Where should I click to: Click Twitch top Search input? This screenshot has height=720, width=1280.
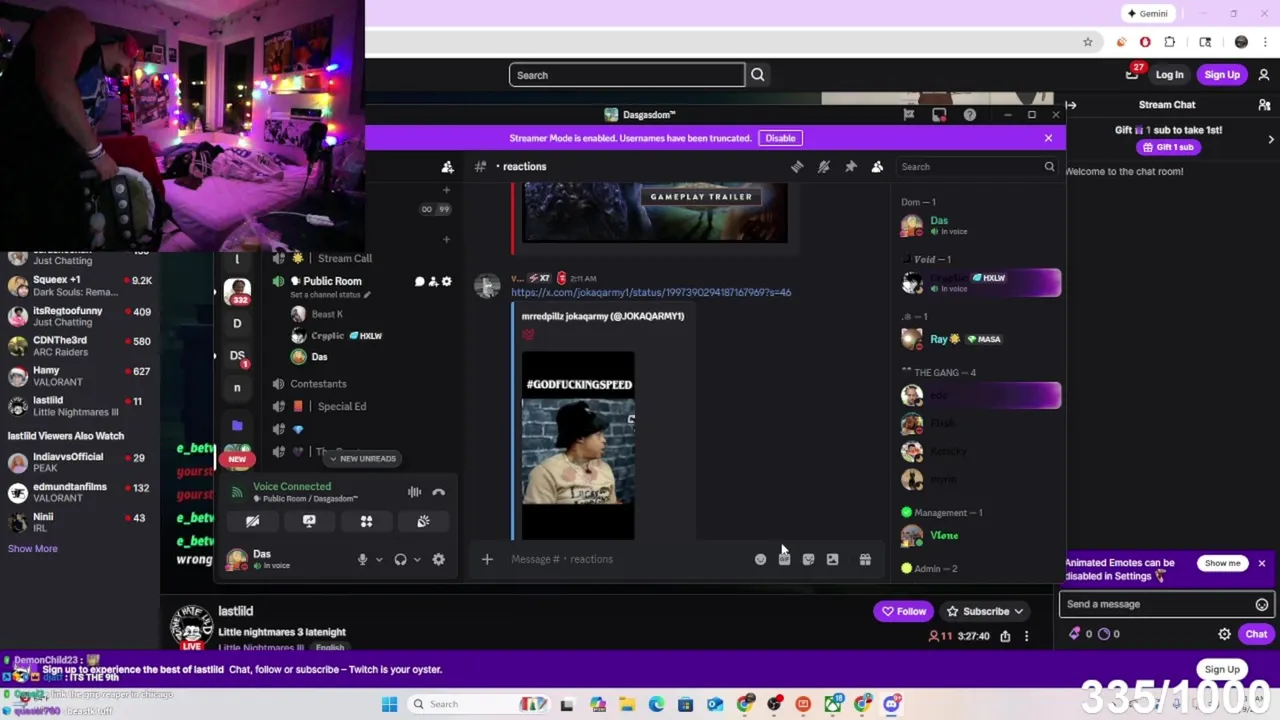pyautogui.click(x=627, y=75)
